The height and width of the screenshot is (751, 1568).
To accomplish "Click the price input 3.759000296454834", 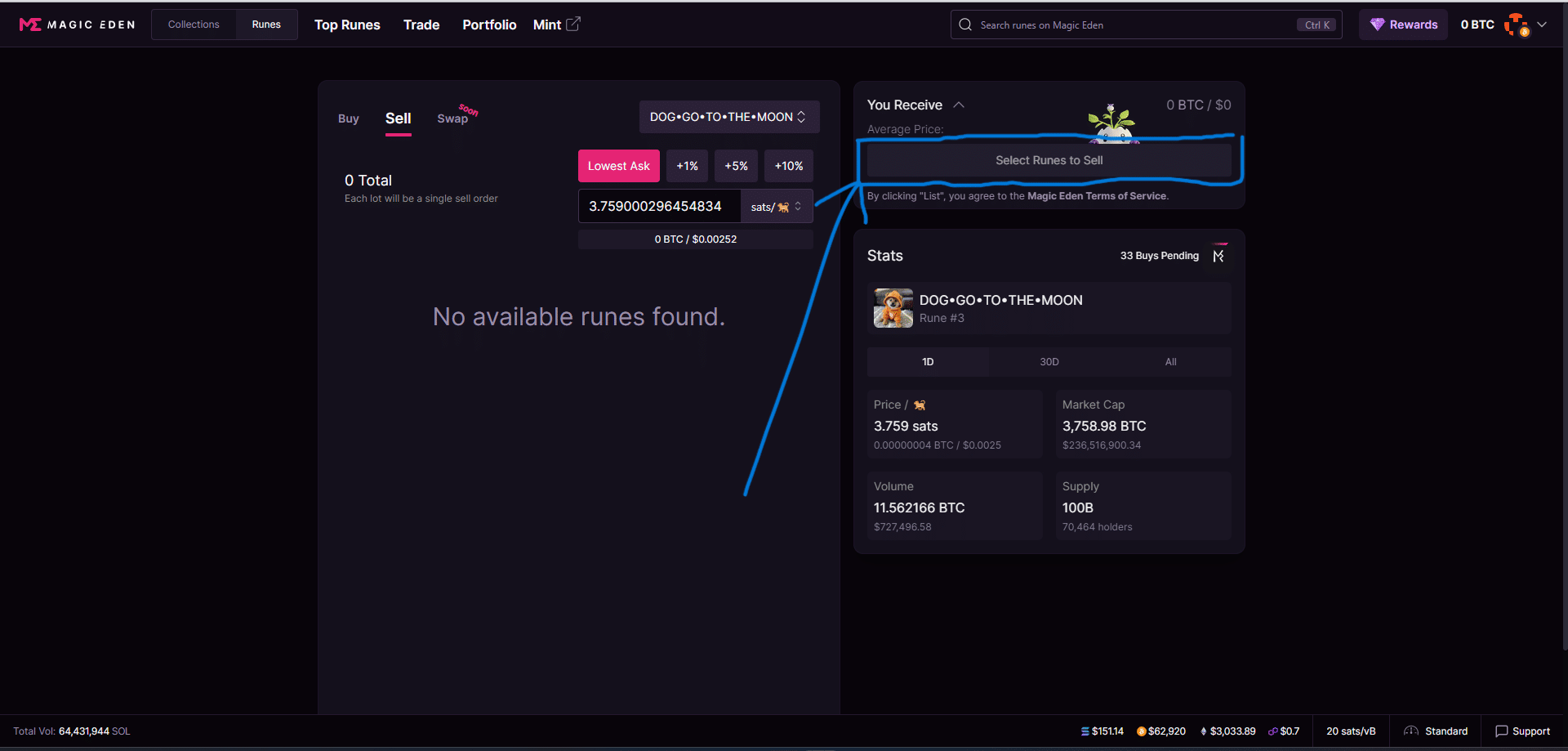I will 659,206.
